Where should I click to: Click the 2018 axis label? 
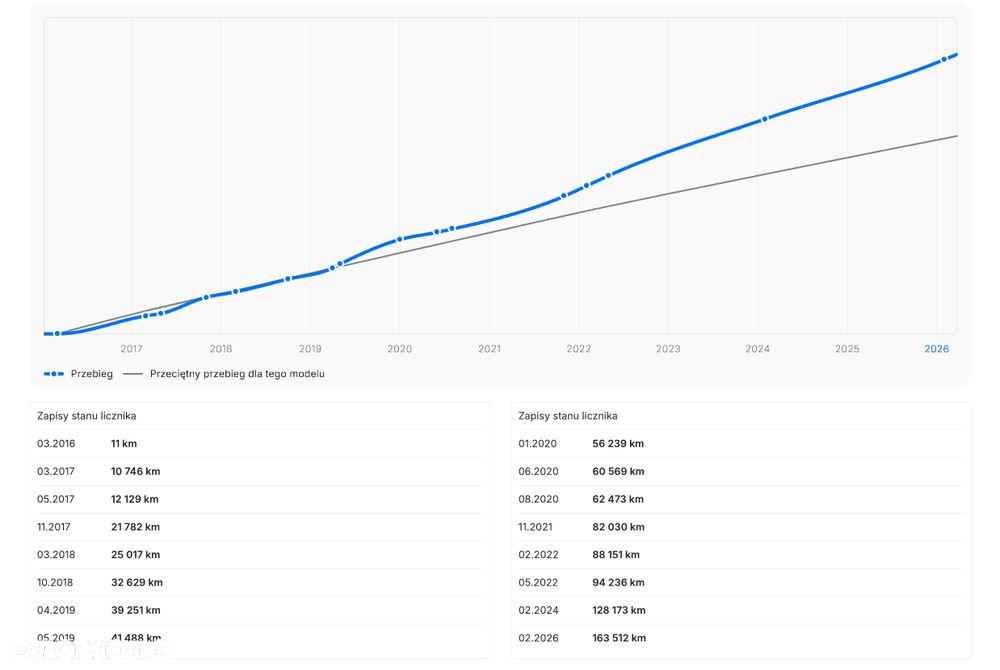coord(221,349)
